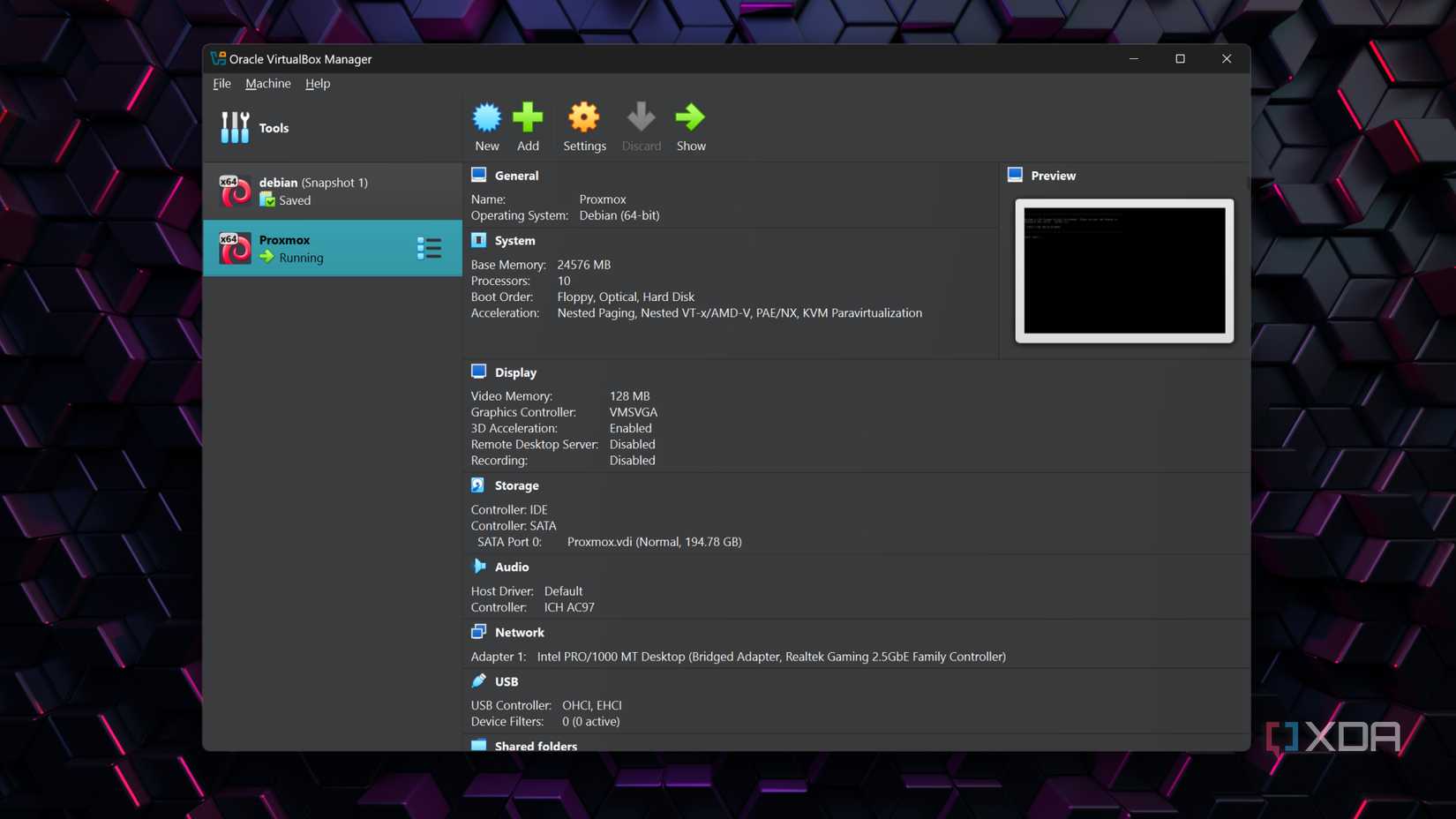
Task: Click the Discard toolbar button
Action: (x=641, y=124)
